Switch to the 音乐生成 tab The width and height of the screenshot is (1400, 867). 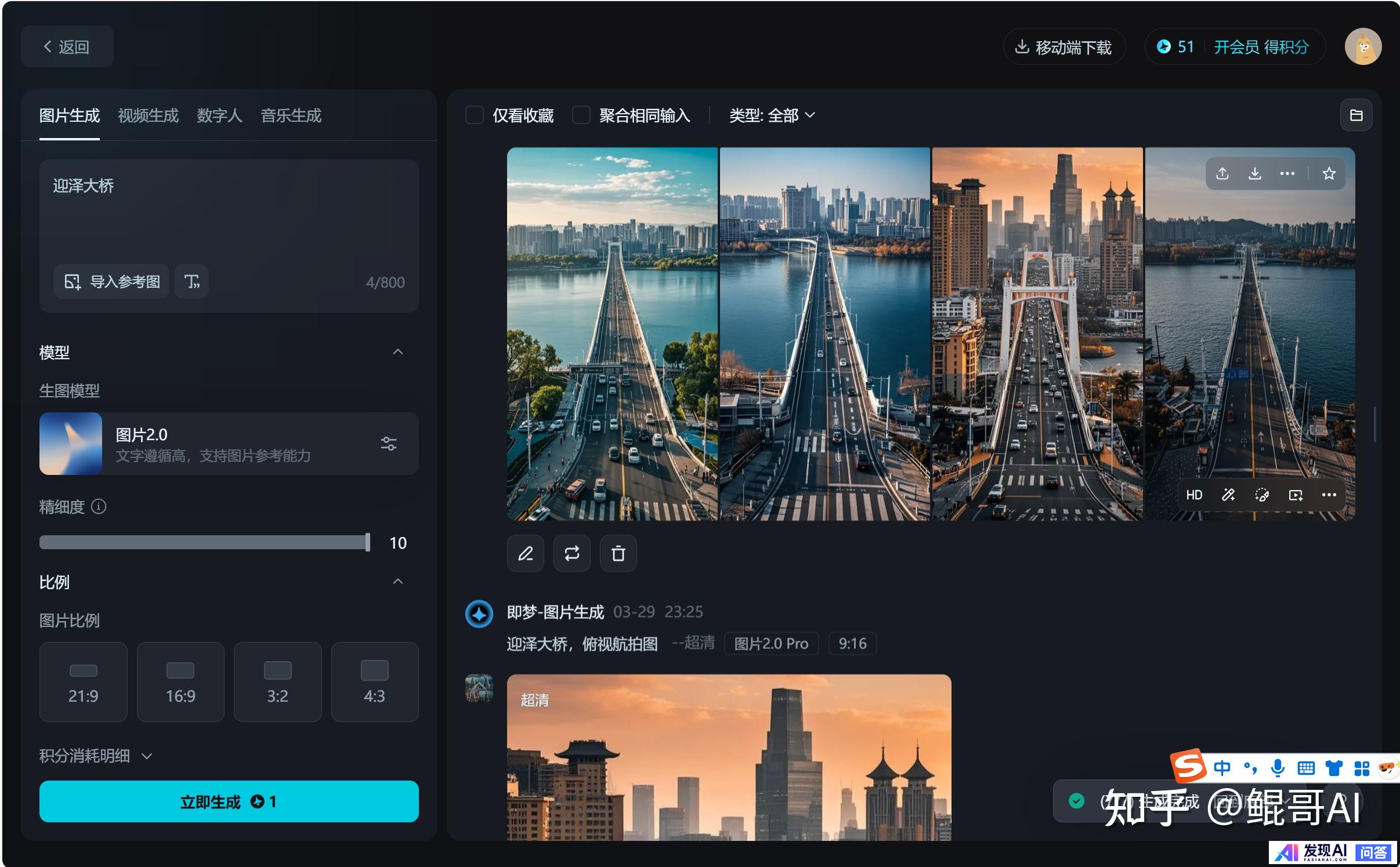pos(291,115)
